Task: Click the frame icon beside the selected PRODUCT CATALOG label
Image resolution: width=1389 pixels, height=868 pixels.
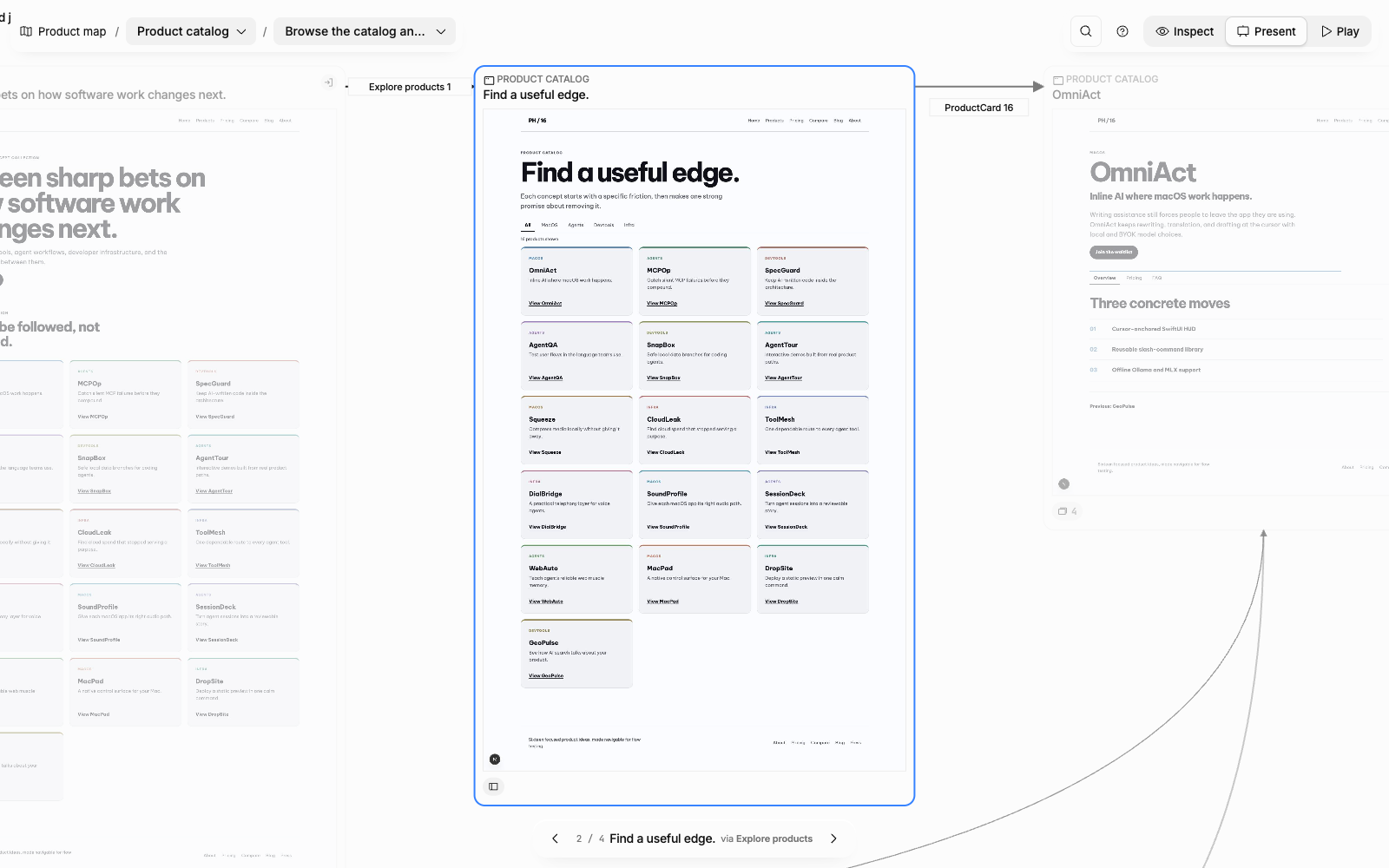Action: [x=489, y=80]
